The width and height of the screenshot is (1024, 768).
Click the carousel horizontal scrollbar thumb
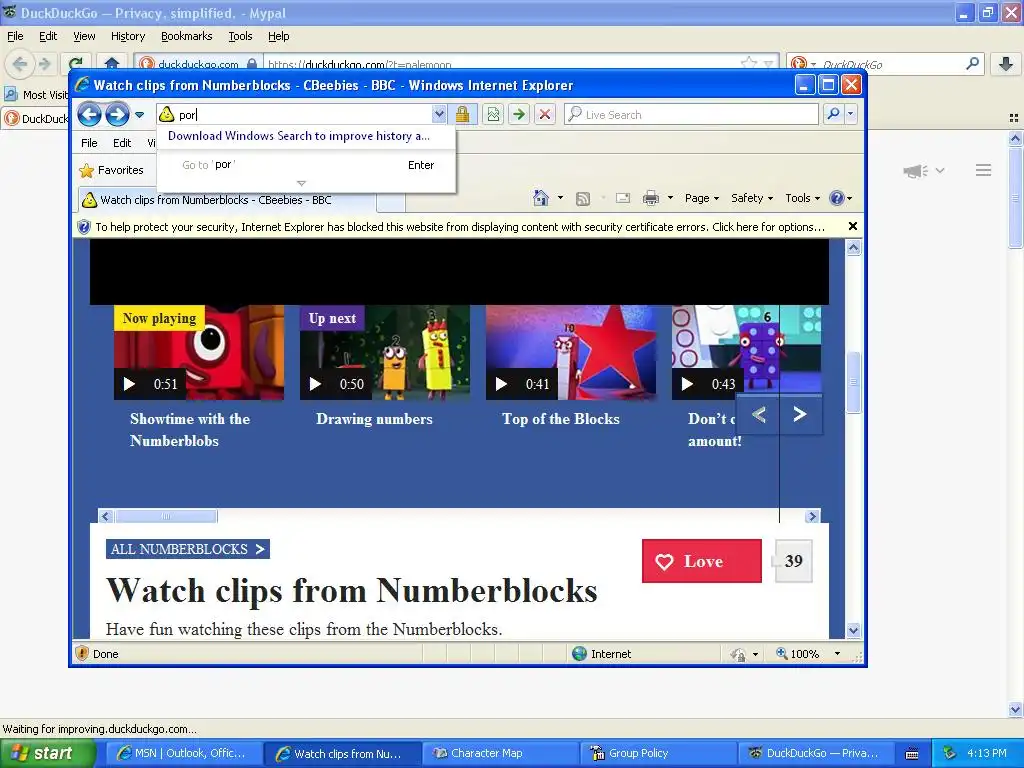click(x=166, y=517)
